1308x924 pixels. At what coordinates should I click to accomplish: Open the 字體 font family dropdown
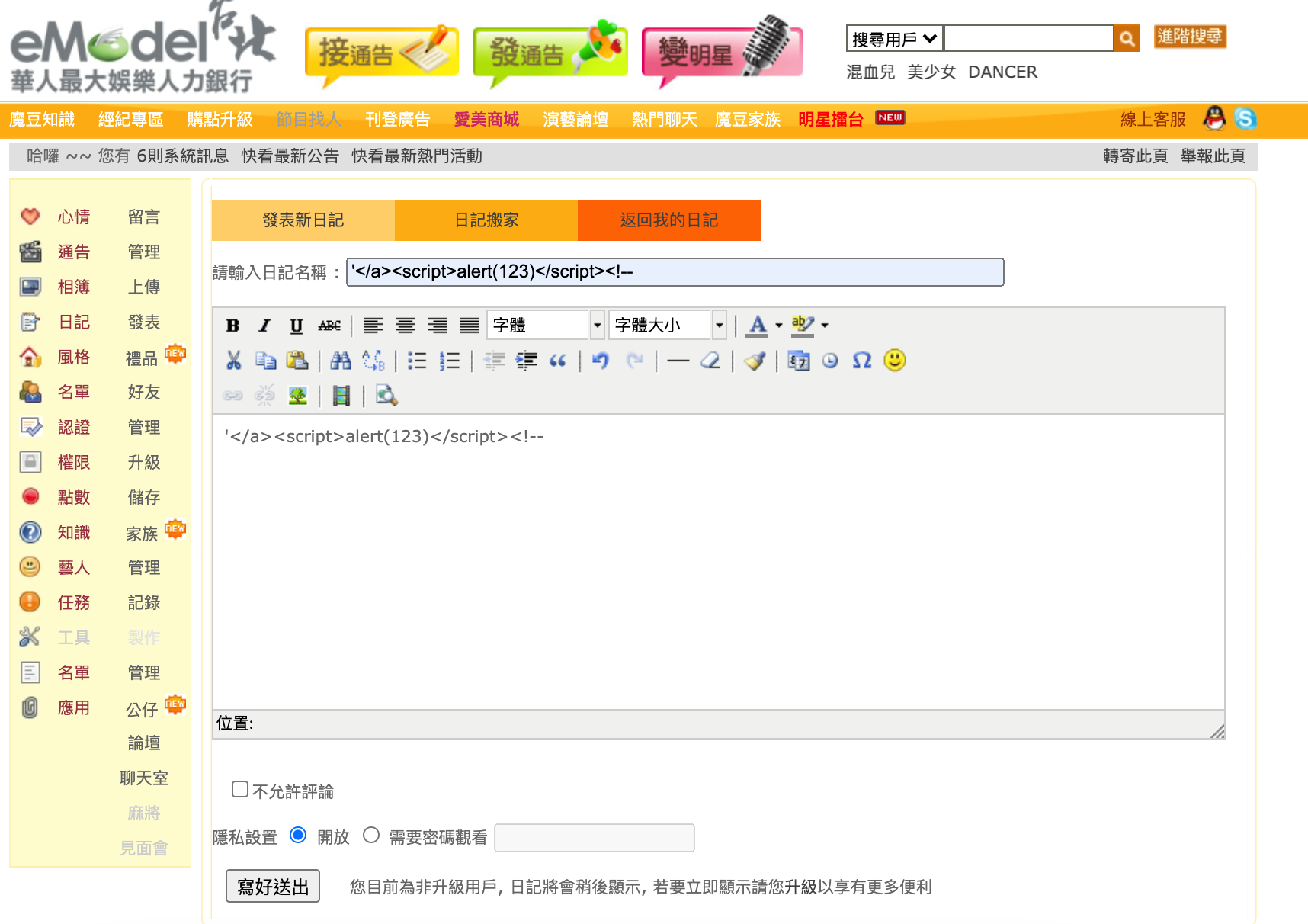[546, 325]
